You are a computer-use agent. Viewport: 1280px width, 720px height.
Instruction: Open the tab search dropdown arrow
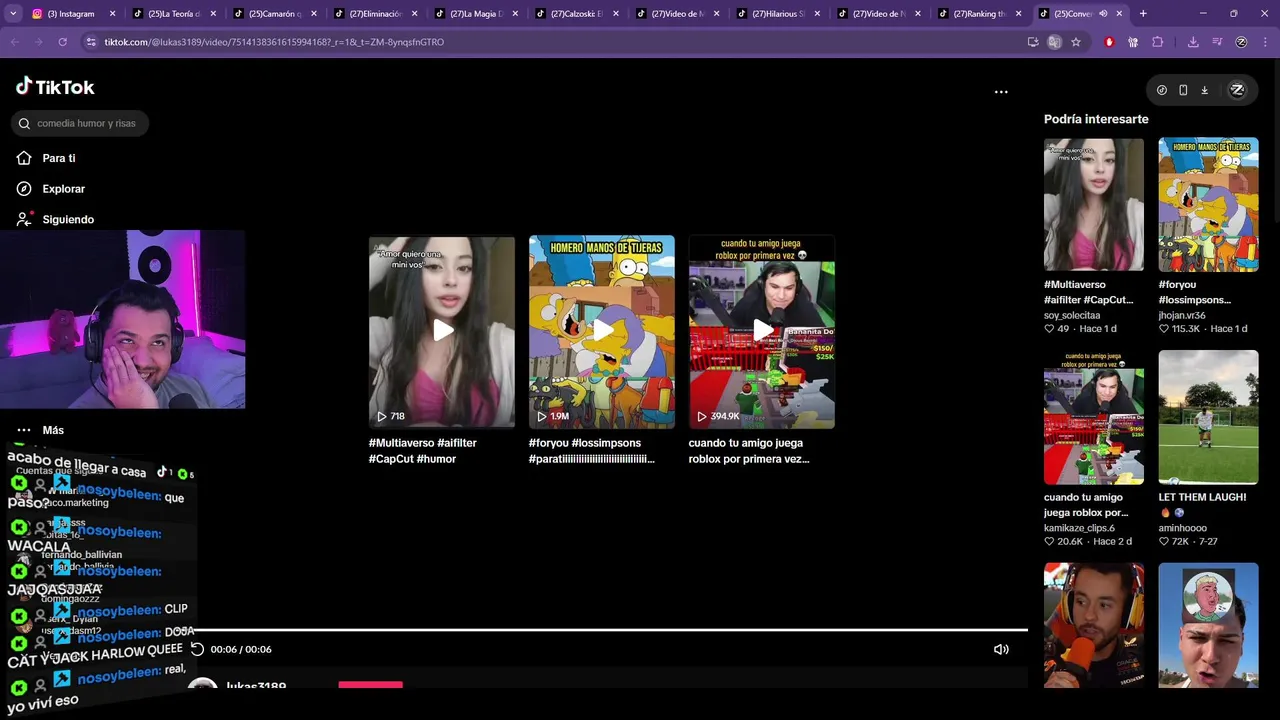(x=13, y=14)
